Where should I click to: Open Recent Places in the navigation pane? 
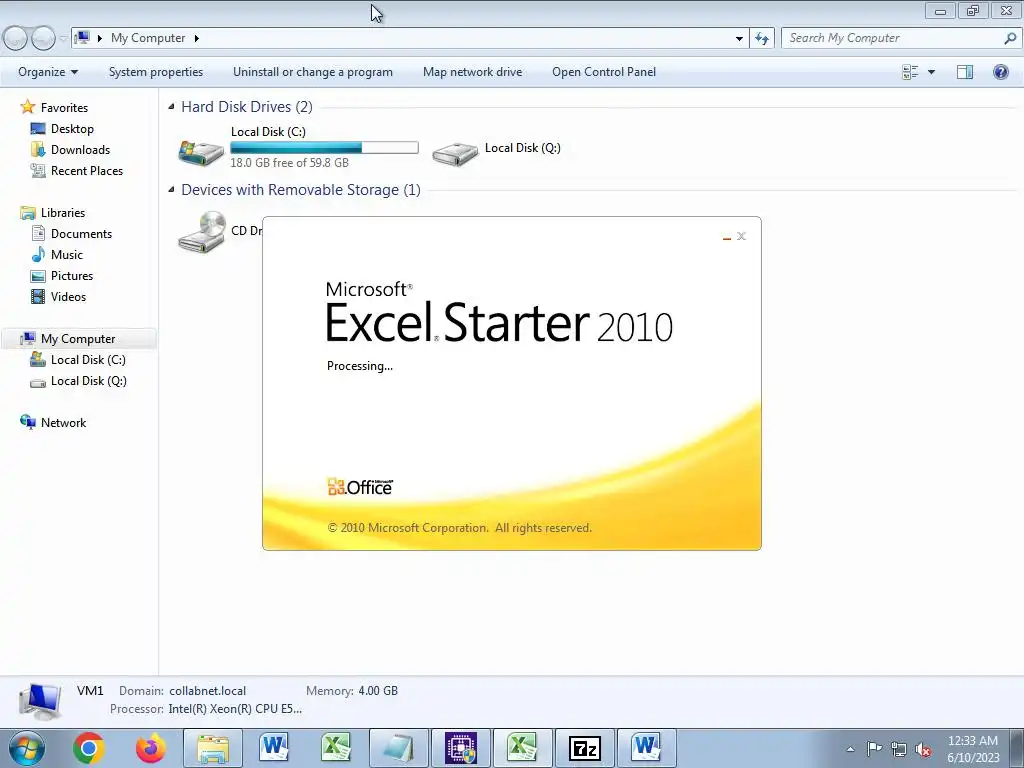pyautogui.click(x=87, y=170)
